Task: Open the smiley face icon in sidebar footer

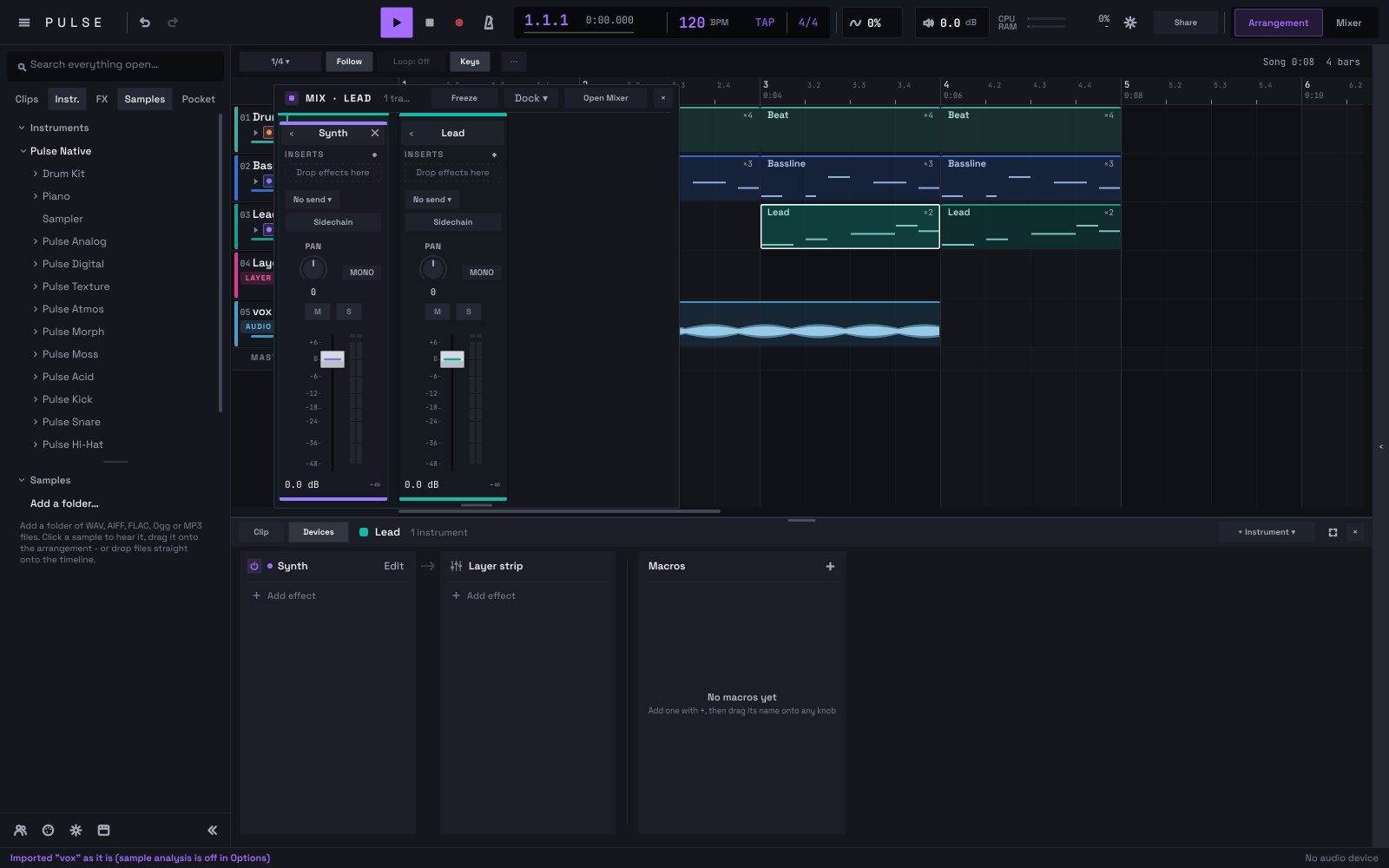Action: (49, 831)
